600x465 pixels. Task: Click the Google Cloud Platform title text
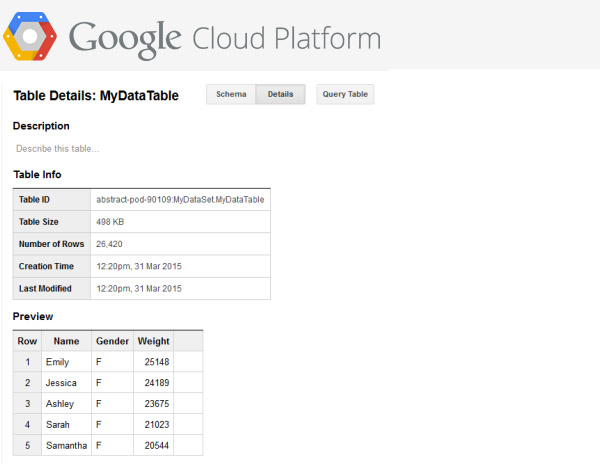coord(225,38)
